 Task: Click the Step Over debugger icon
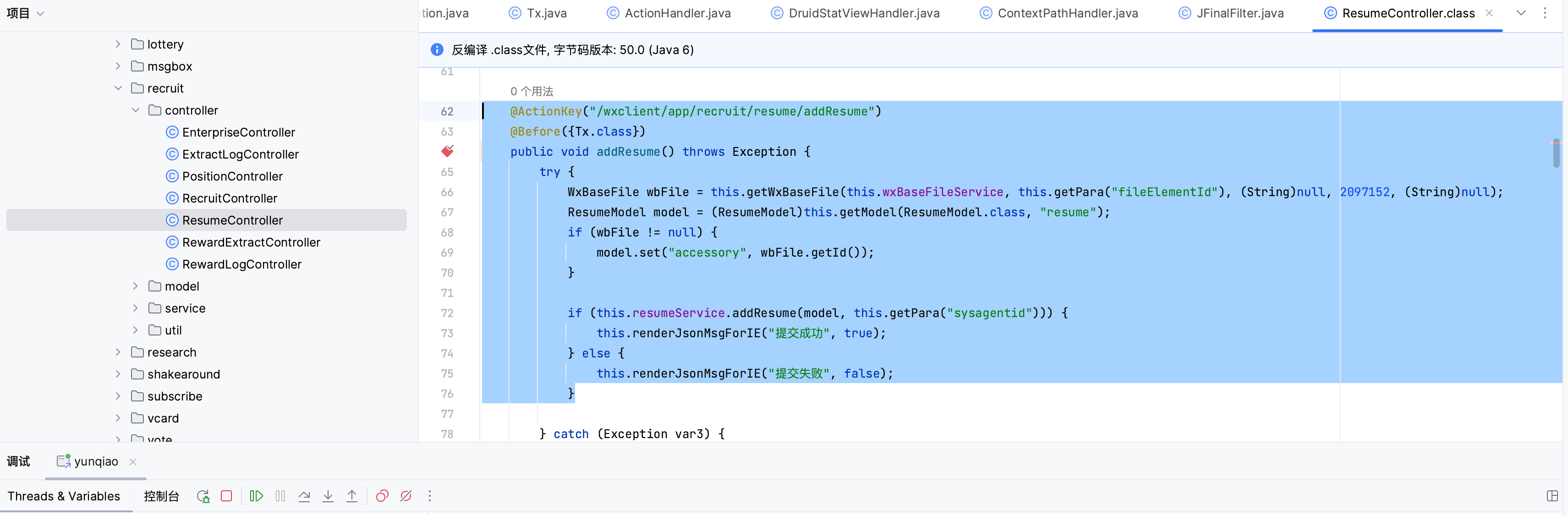tap(304, 497)
